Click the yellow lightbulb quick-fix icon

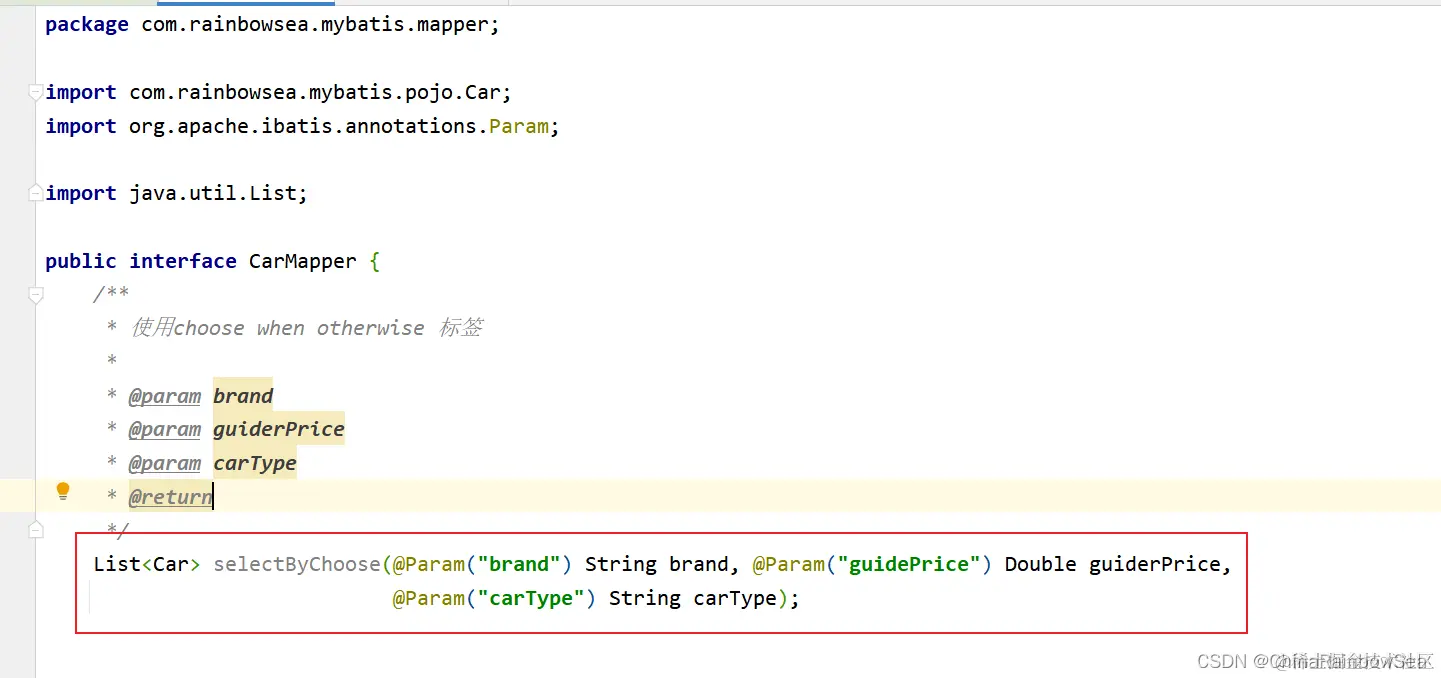point(63,491)
